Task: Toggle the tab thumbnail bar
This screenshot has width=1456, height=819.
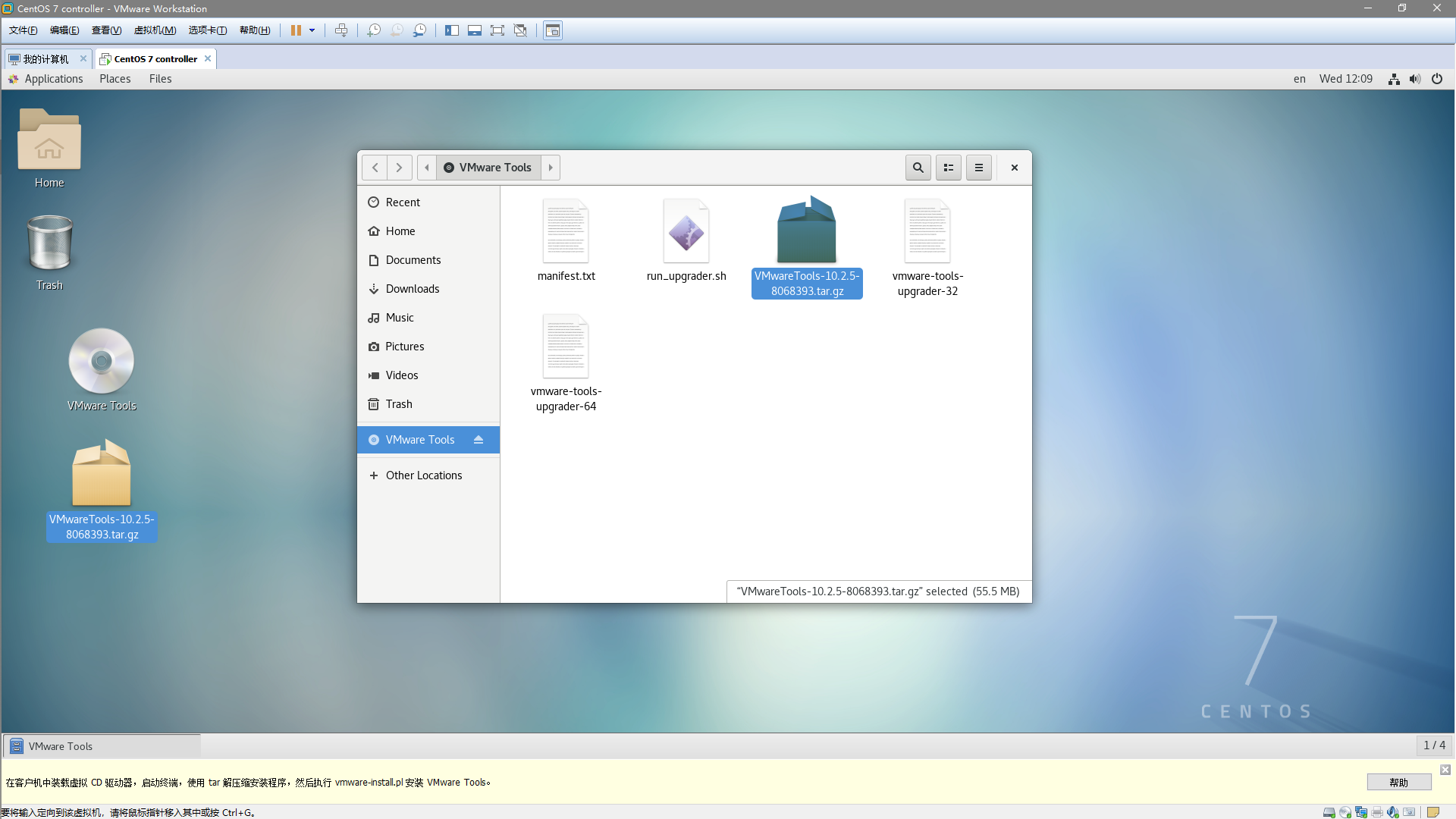Action: (475, 30)
